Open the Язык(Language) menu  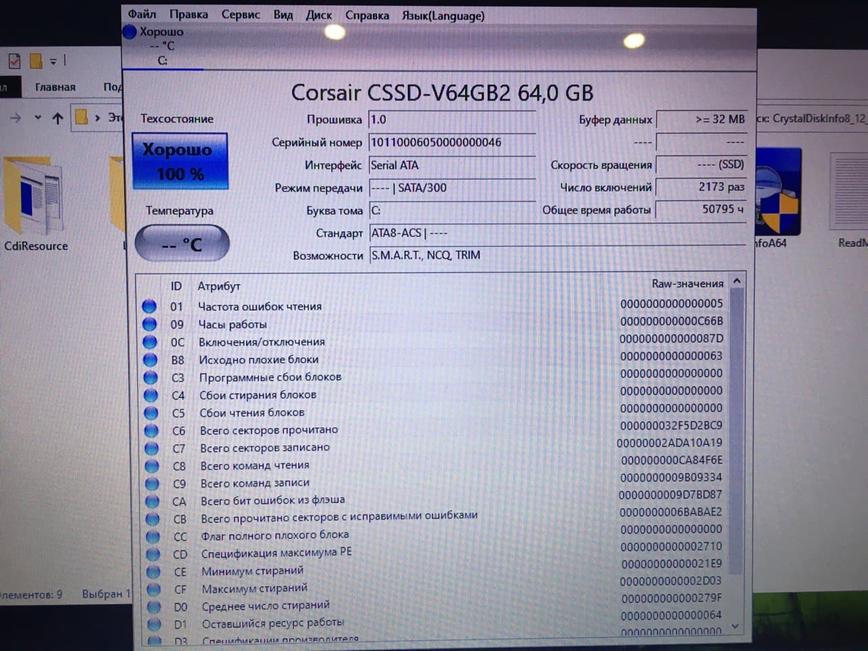(443, 16)
